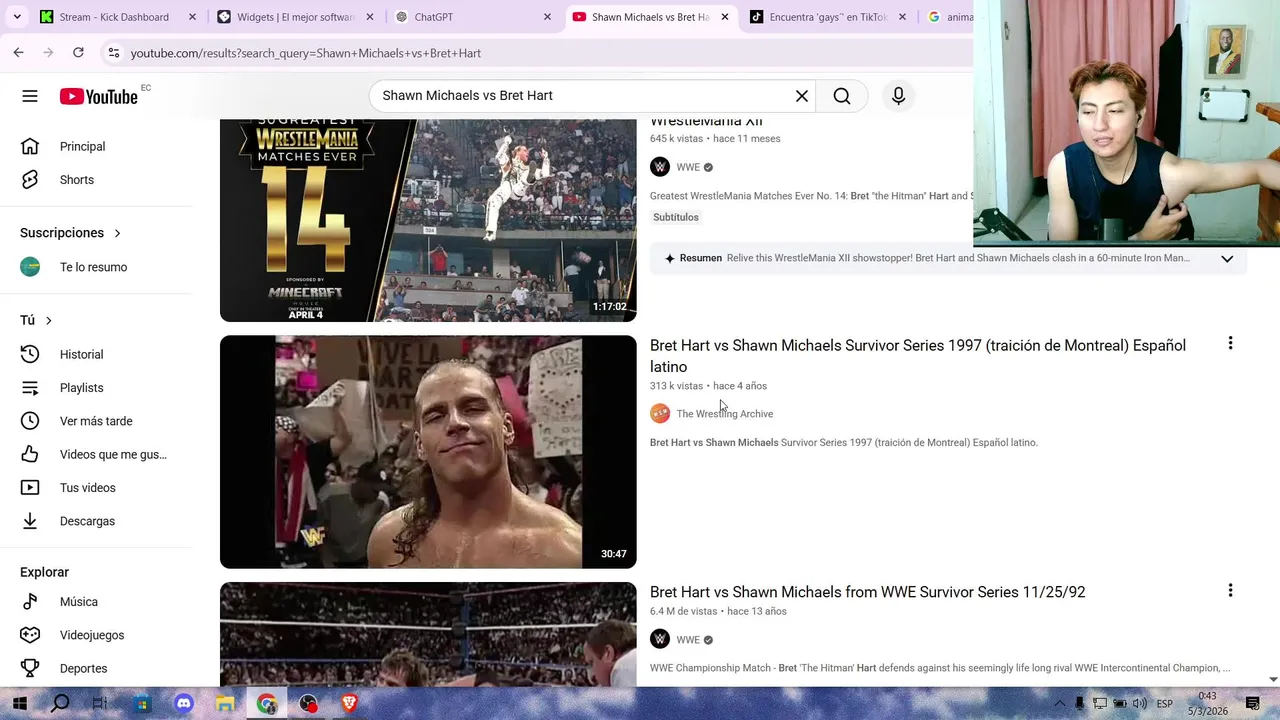This screenshot has height=720, width=1280.
Task: Visit WWE channel name under WrestleMania XII video
Action: click(x=688, y=167)
